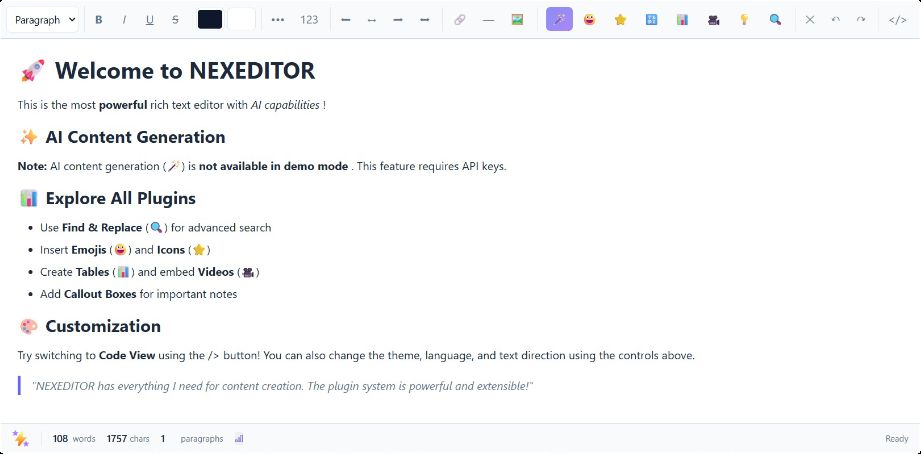Open the AI magic wand generator
The width and height of the screenshot is (921, 454).
point(559,19)
